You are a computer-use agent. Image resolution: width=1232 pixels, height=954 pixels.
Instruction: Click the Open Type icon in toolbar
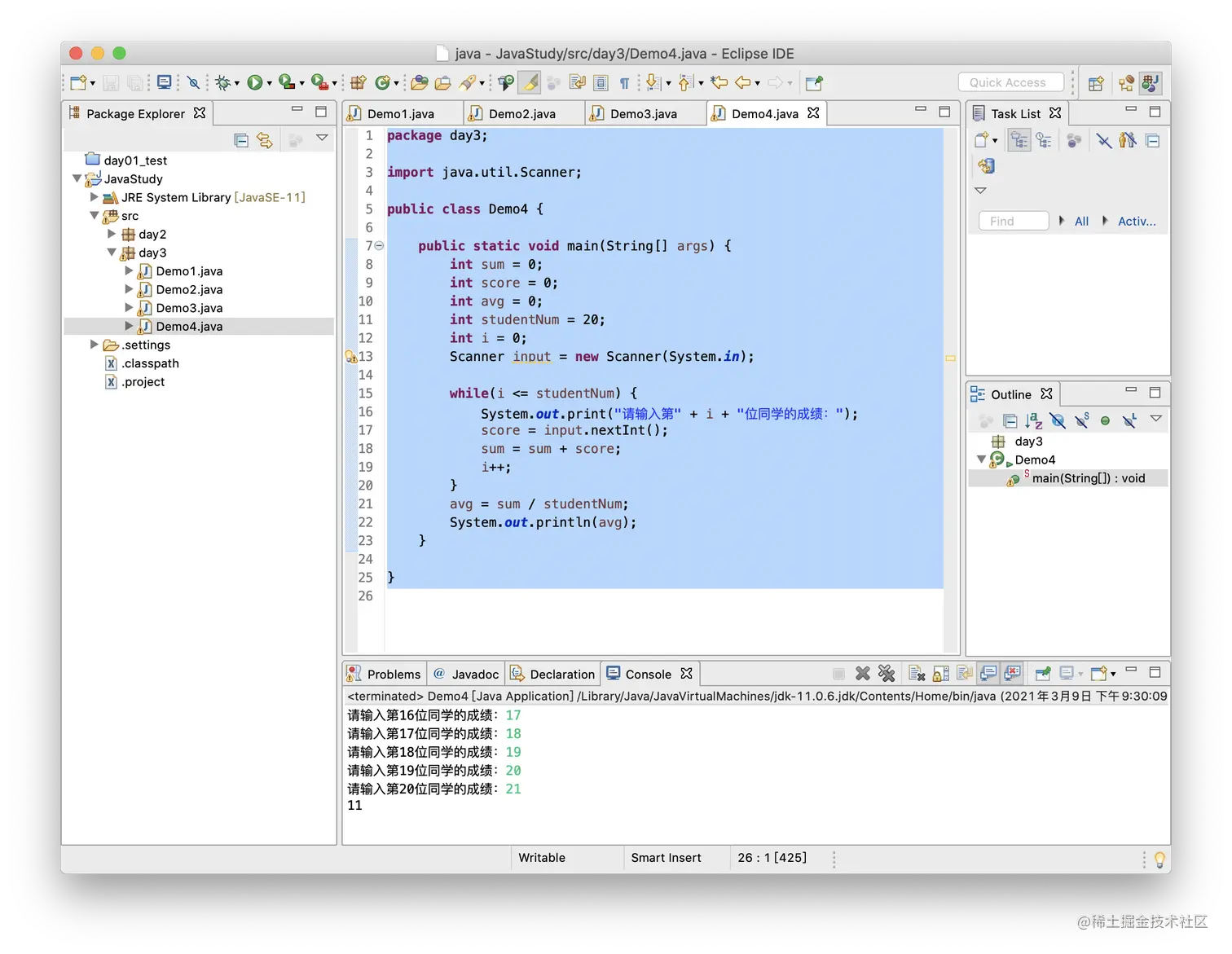(420, 82)
